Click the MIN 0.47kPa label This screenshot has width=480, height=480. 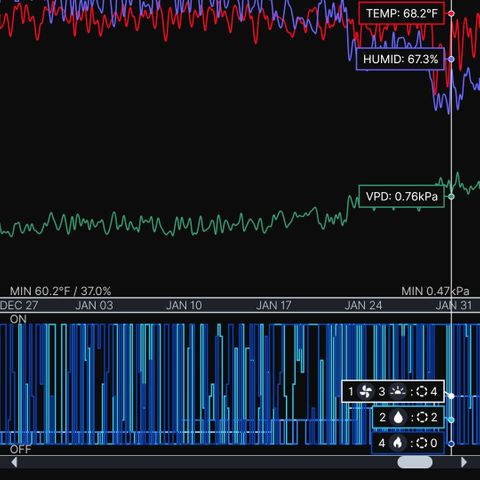tap(435, 291)
